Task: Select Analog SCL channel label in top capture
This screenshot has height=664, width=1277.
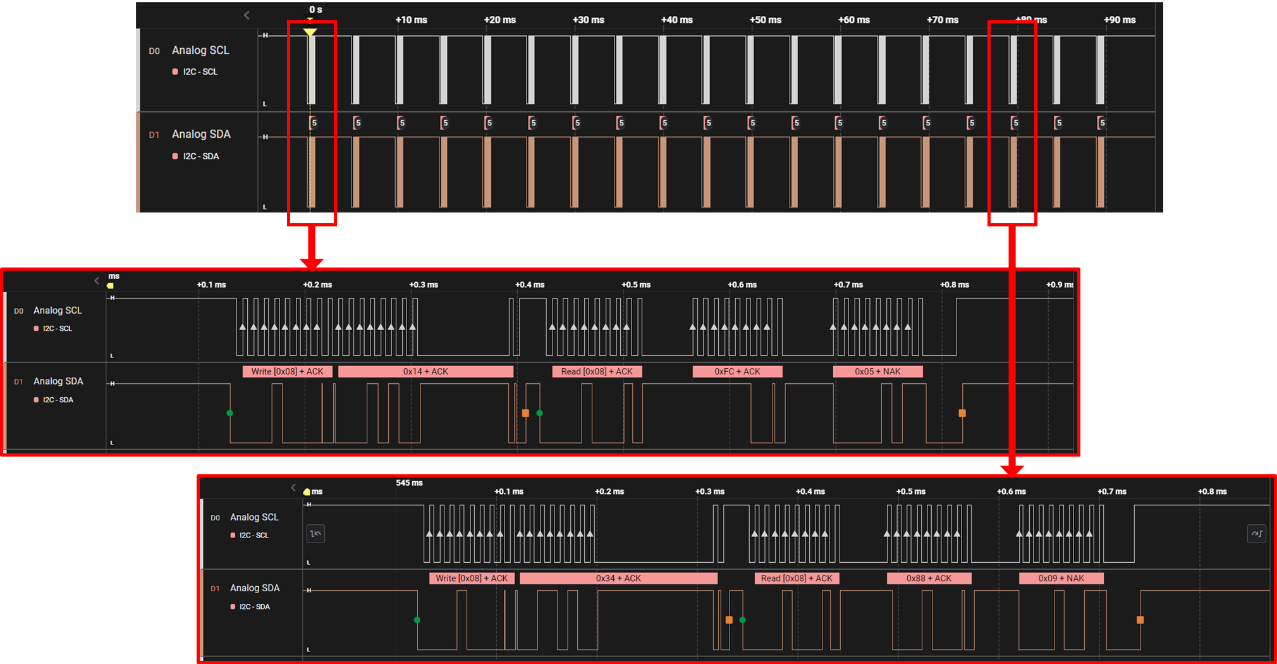Action: point(200,50)
